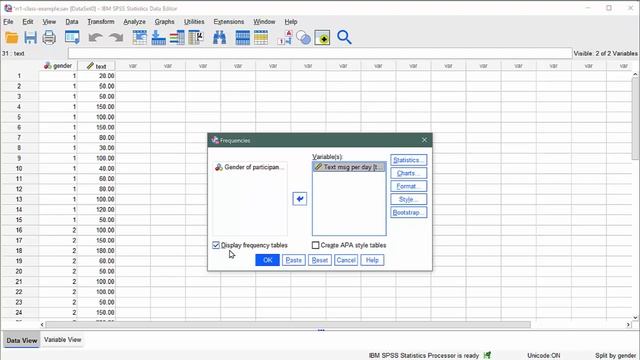Open the Charts... options
The height and width of the screenshot is (360, 640).
tap(409, 173)
